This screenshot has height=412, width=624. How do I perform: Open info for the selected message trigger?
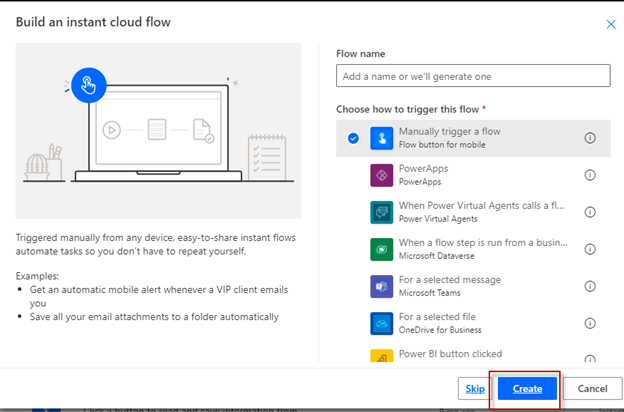coord(590,286)
